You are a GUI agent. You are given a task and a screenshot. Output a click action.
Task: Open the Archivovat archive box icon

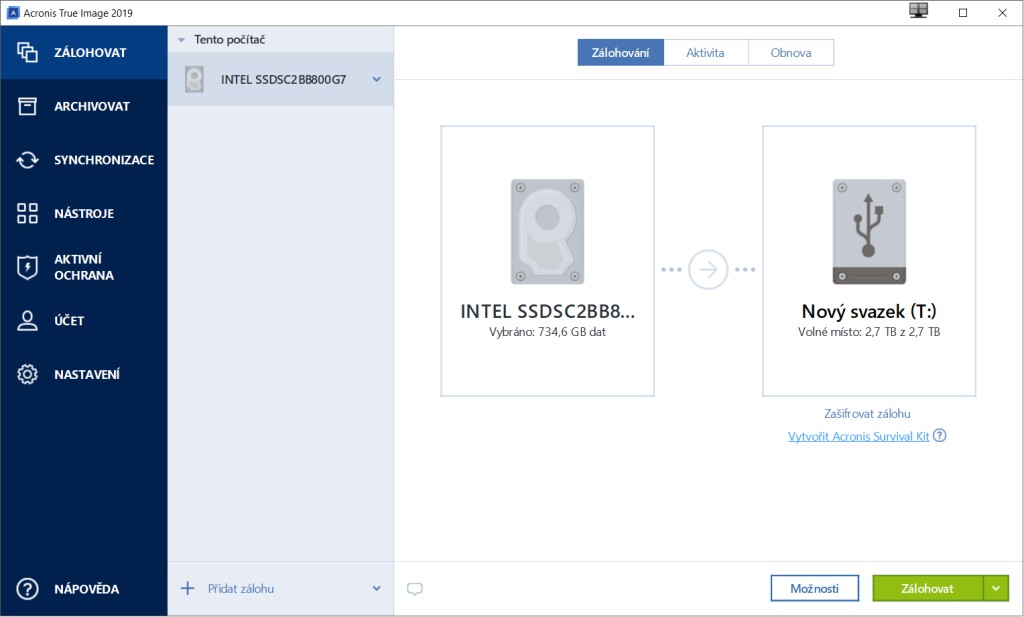click(27, 106)
